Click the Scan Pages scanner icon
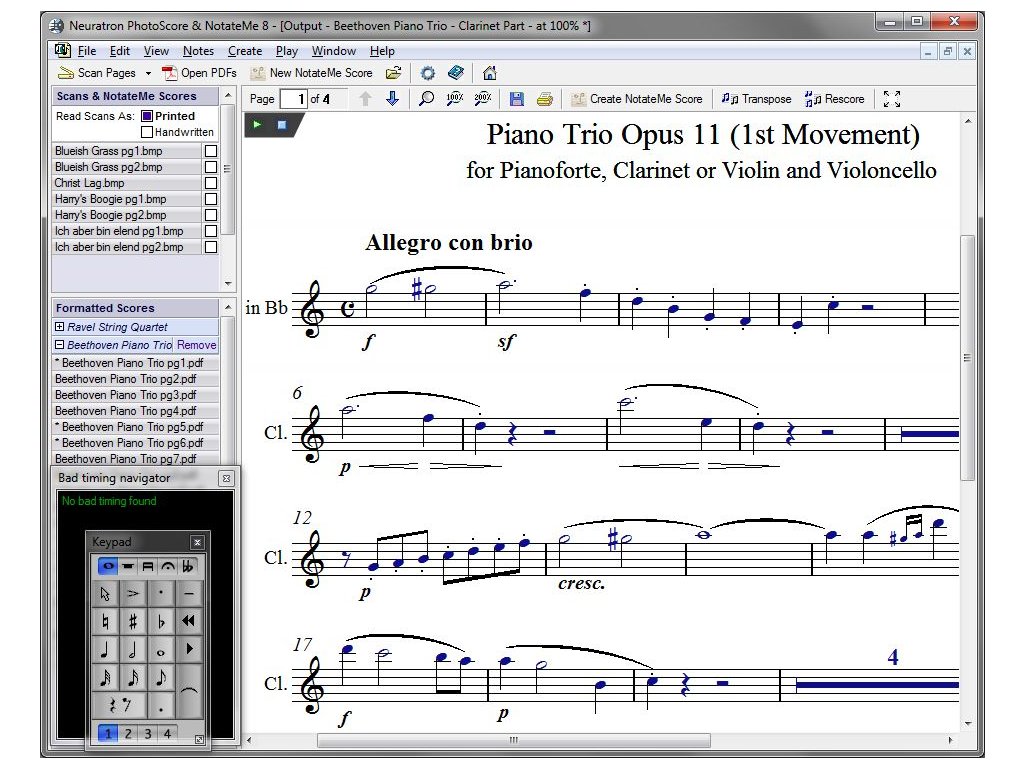Image resolution: width=1024 pixels, height=768 pixels. point(65,72)
